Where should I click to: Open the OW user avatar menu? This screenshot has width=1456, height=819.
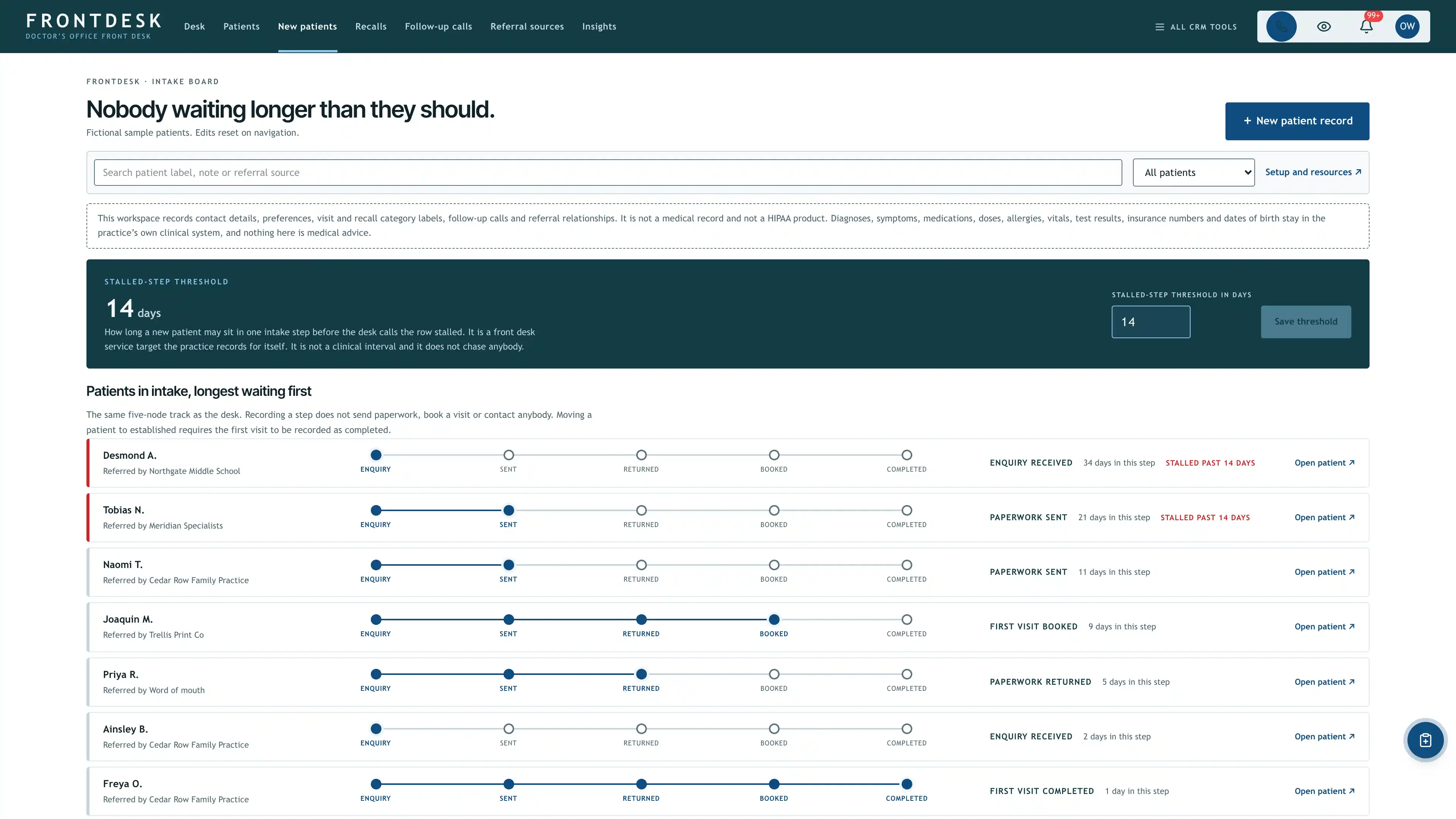(1407, 27)
